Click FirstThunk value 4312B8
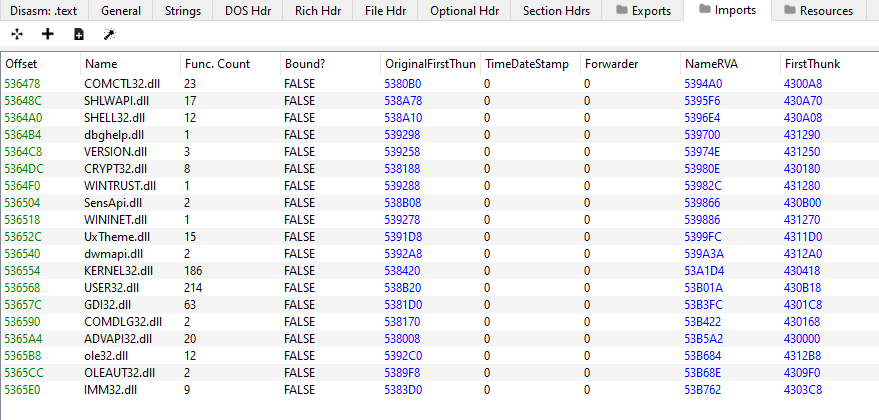Image resolution: width=879 pixels, height=420 pixels. (802, 356)
